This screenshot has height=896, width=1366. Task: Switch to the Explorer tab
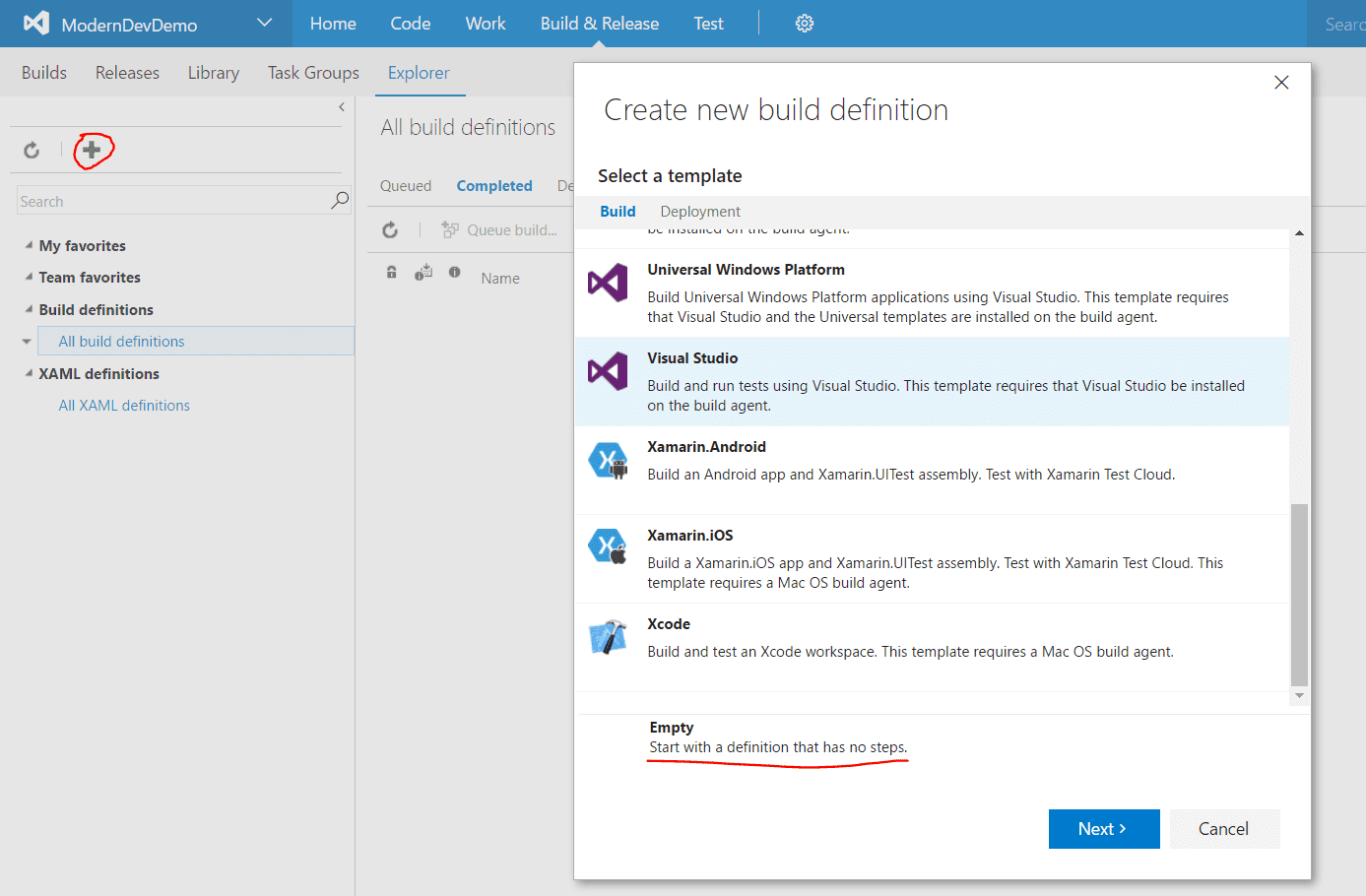point(419,73)
